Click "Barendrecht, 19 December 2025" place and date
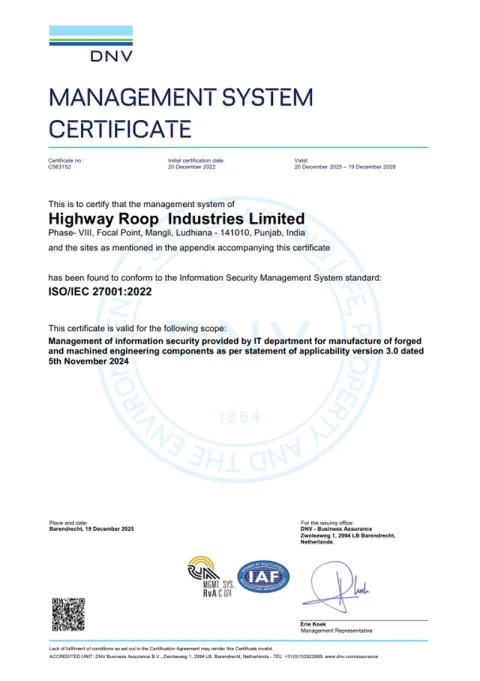The width and height of the screenshot is (480, 681). coord(92,529)
